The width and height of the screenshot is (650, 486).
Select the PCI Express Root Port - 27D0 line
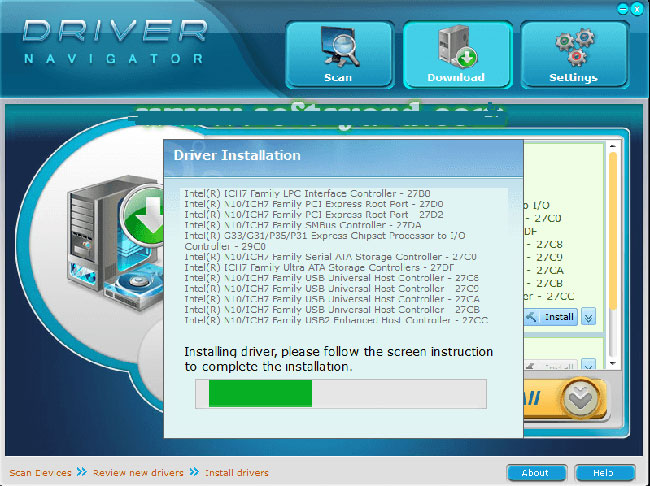pyautogui.click(x=313, y=204)
